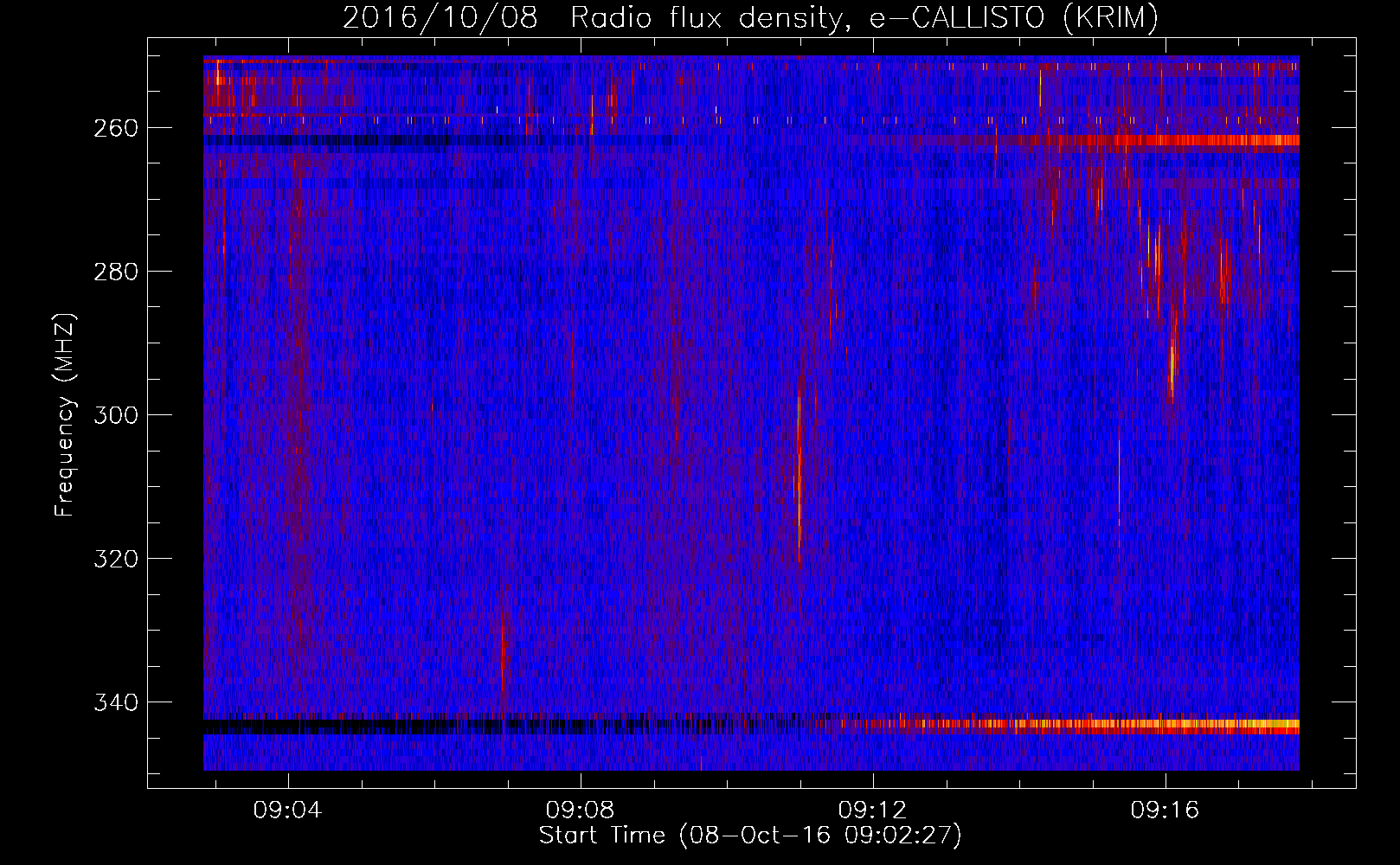The height and width of the screenshot is (865, 1400).
Task: Click the 09:08 time tick label
Action: click(x=580, y=810)
